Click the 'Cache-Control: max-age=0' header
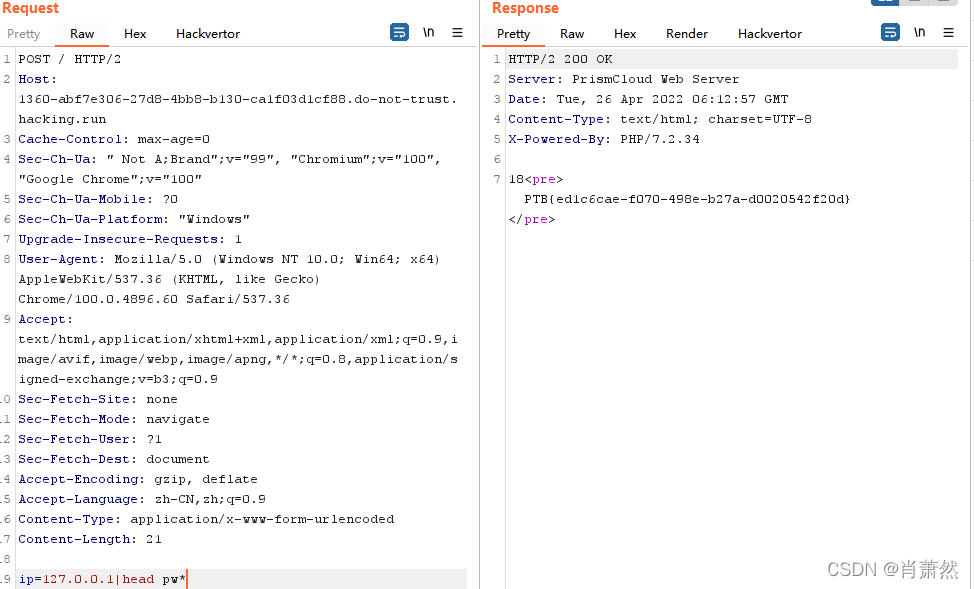The image size is (974, 589). (x=114, y=139)
